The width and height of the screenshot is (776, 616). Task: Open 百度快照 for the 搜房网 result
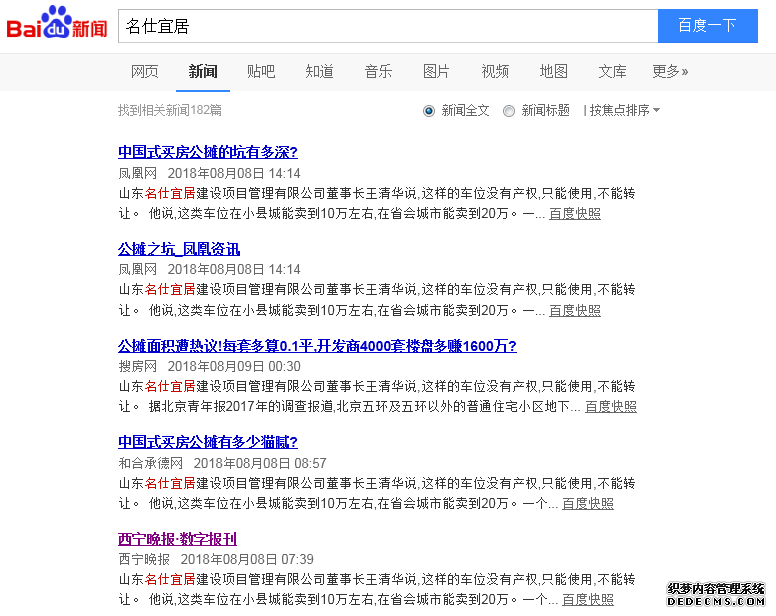(x=611, y=407)
